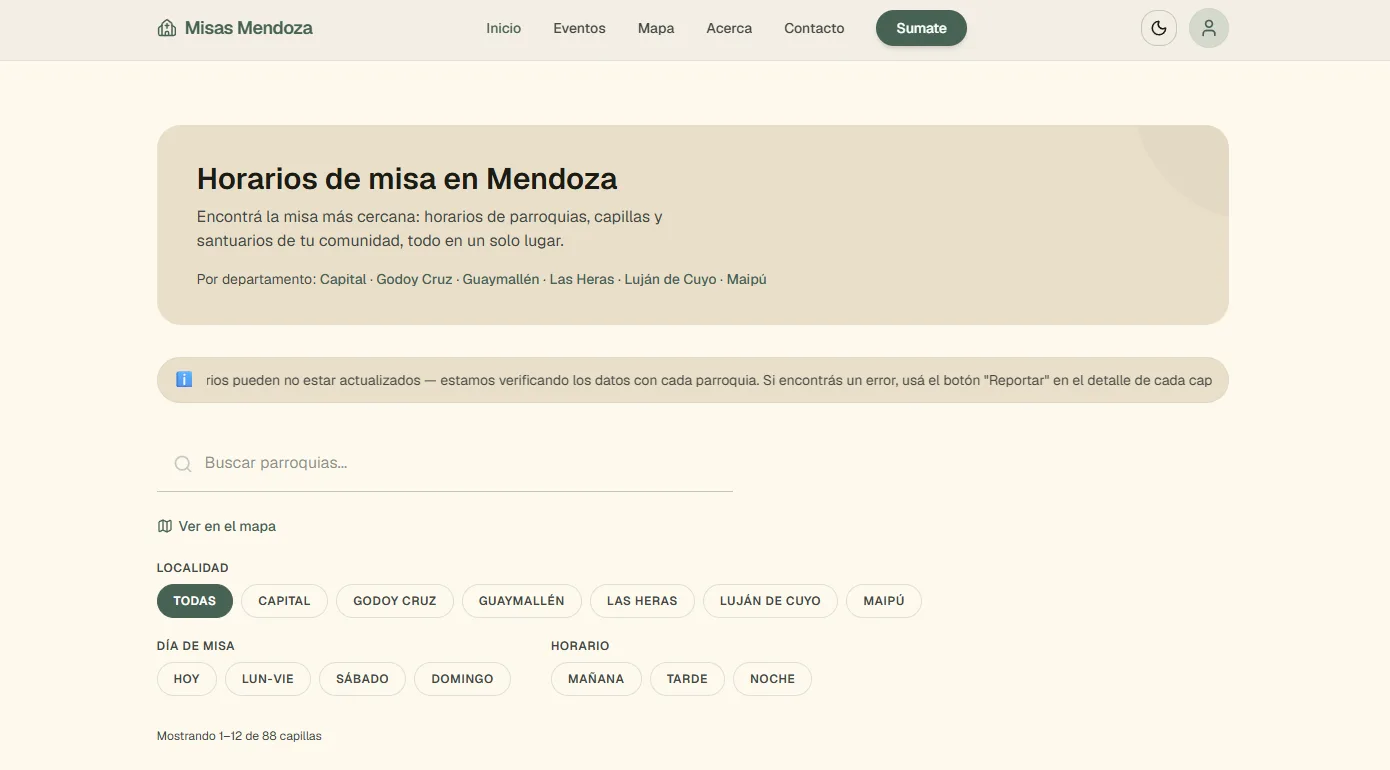Viewport: 1390px width, 770px height.
Task: Filter by MAIPÚ locality chip
Action: tap(884, 601)
